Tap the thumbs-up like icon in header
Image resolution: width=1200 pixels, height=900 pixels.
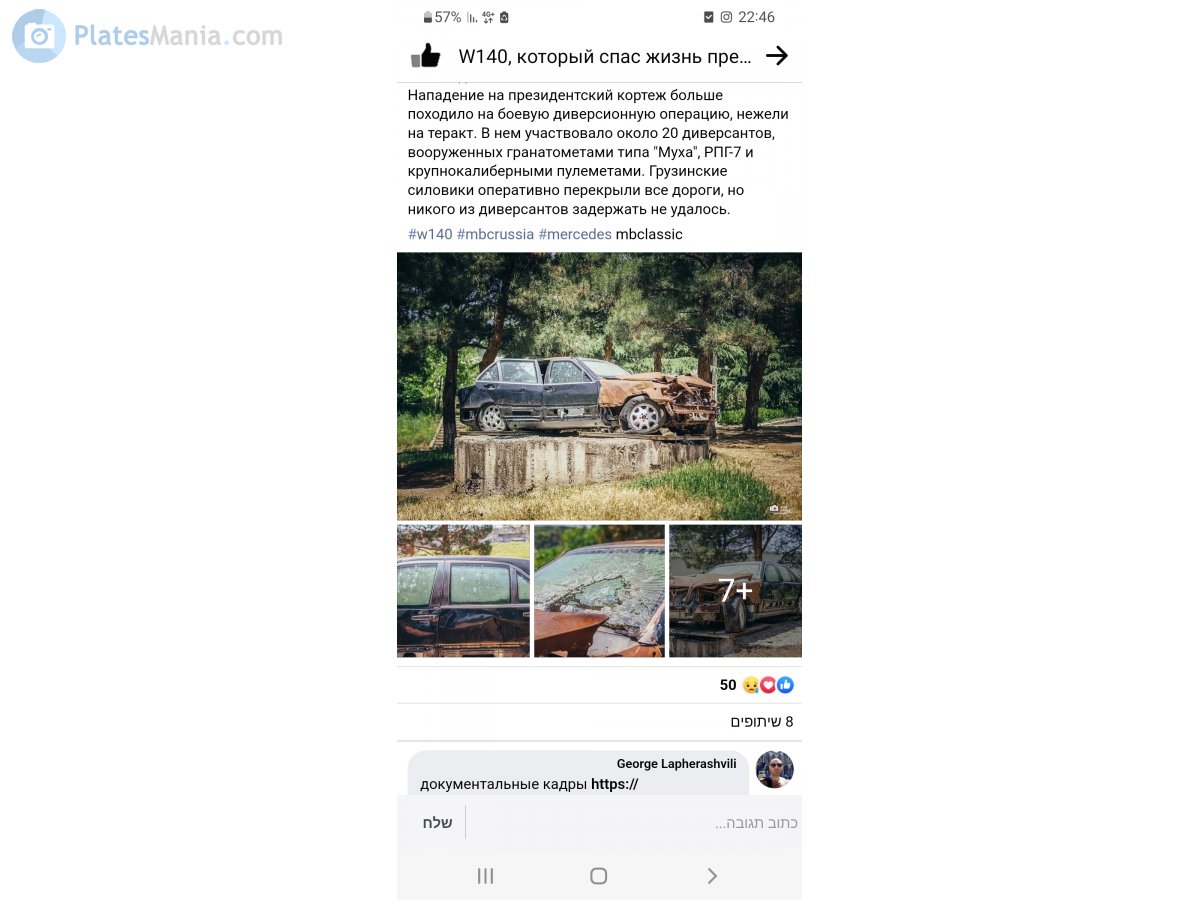point(426,55)
